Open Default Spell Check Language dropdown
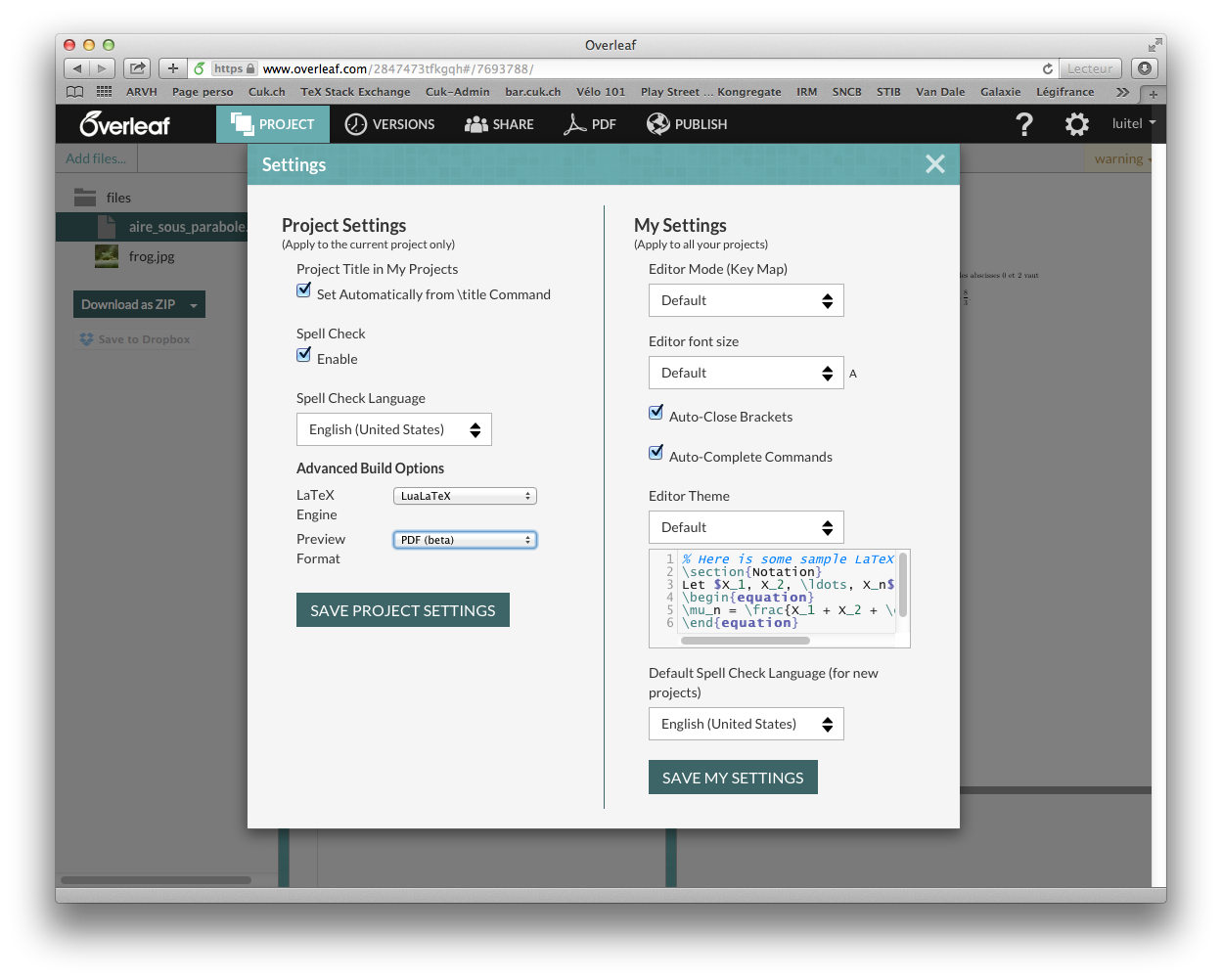This screenshot has width=1222, height=980. point(747,724)
